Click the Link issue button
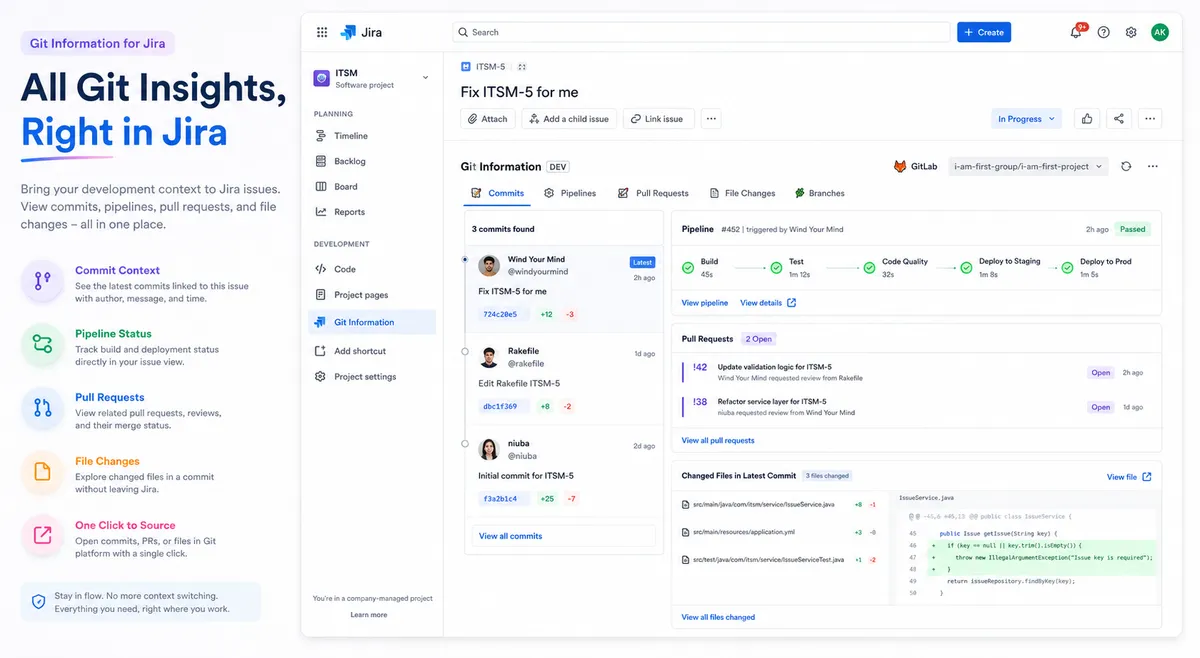Viewport: 1200px width, 658px height. (x=659, y=118)
